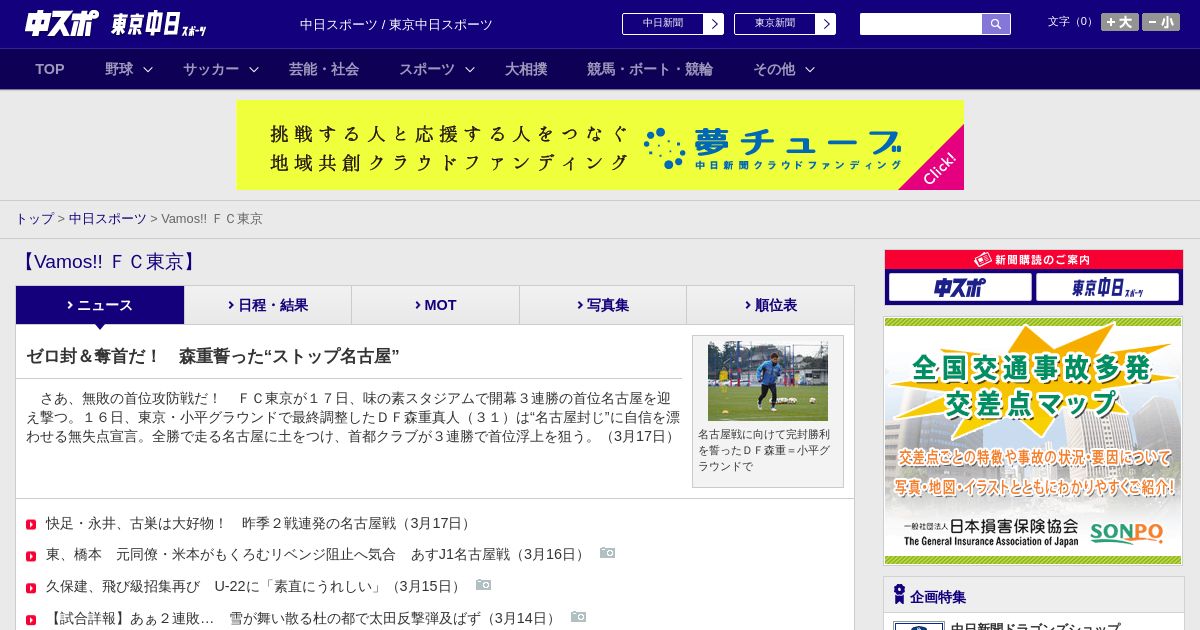This screenshot has width=1200, height=630.
Task: Open the training ground photo thumbnail
Action: click(768, 381)
